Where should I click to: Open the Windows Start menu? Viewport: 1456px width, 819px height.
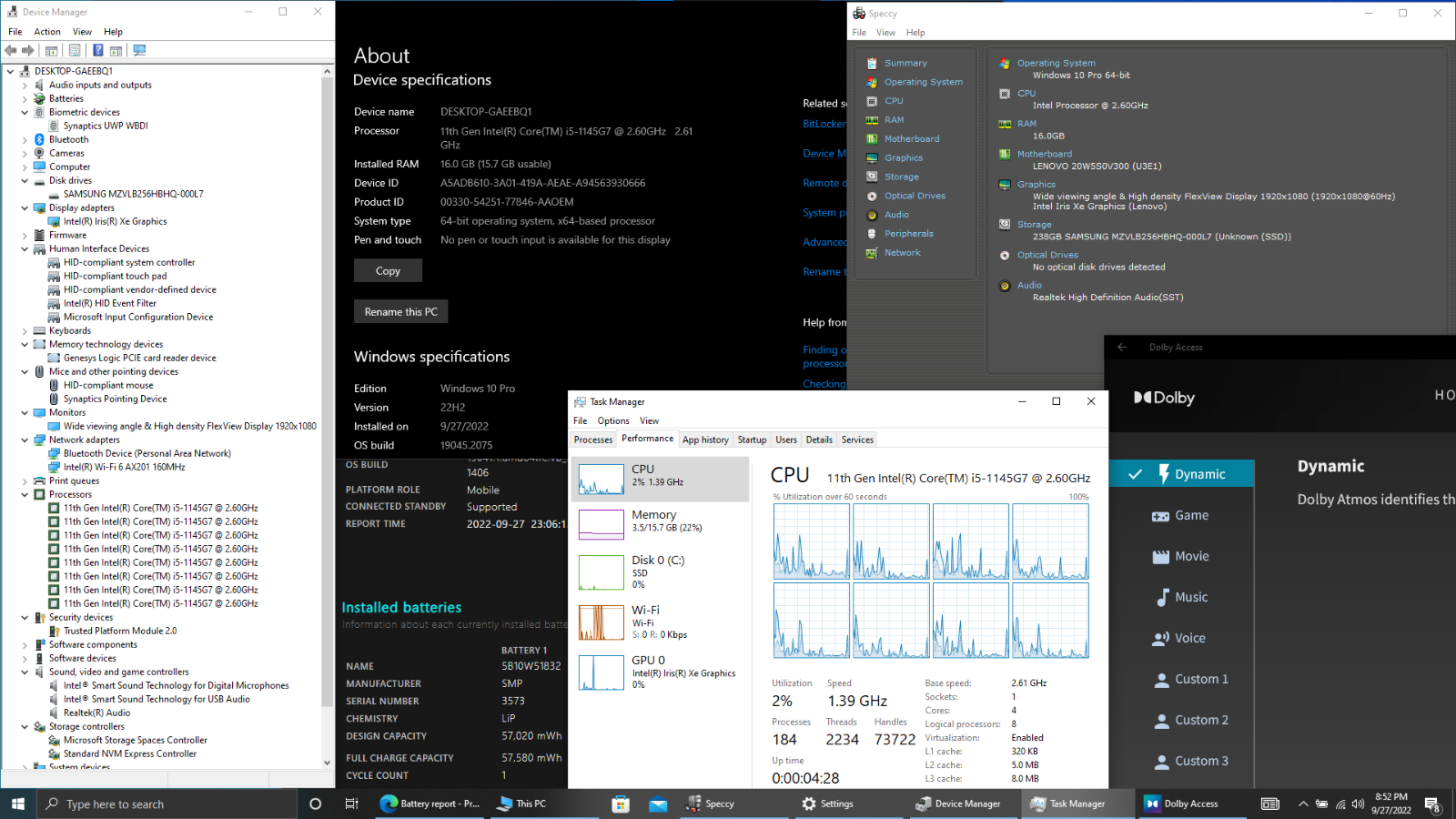click(18, 804)
